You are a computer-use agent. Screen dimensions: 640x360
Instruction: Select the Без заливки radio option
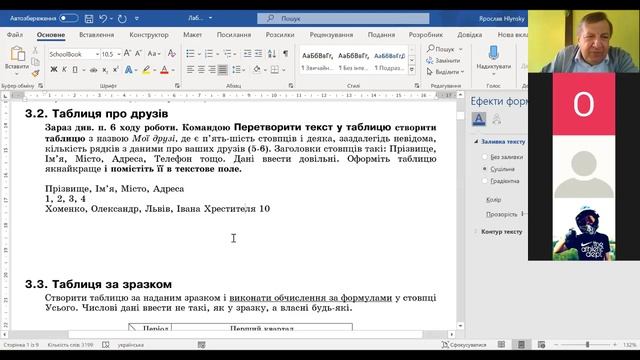click(x=485, y=157)
